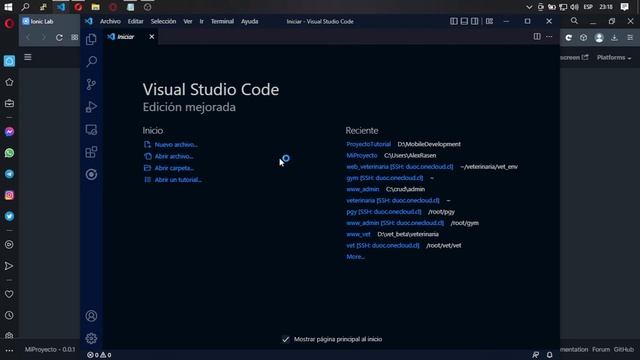Open recent MiProyecto folder
The image size is (640, 360).
click(x=362, y=156)
